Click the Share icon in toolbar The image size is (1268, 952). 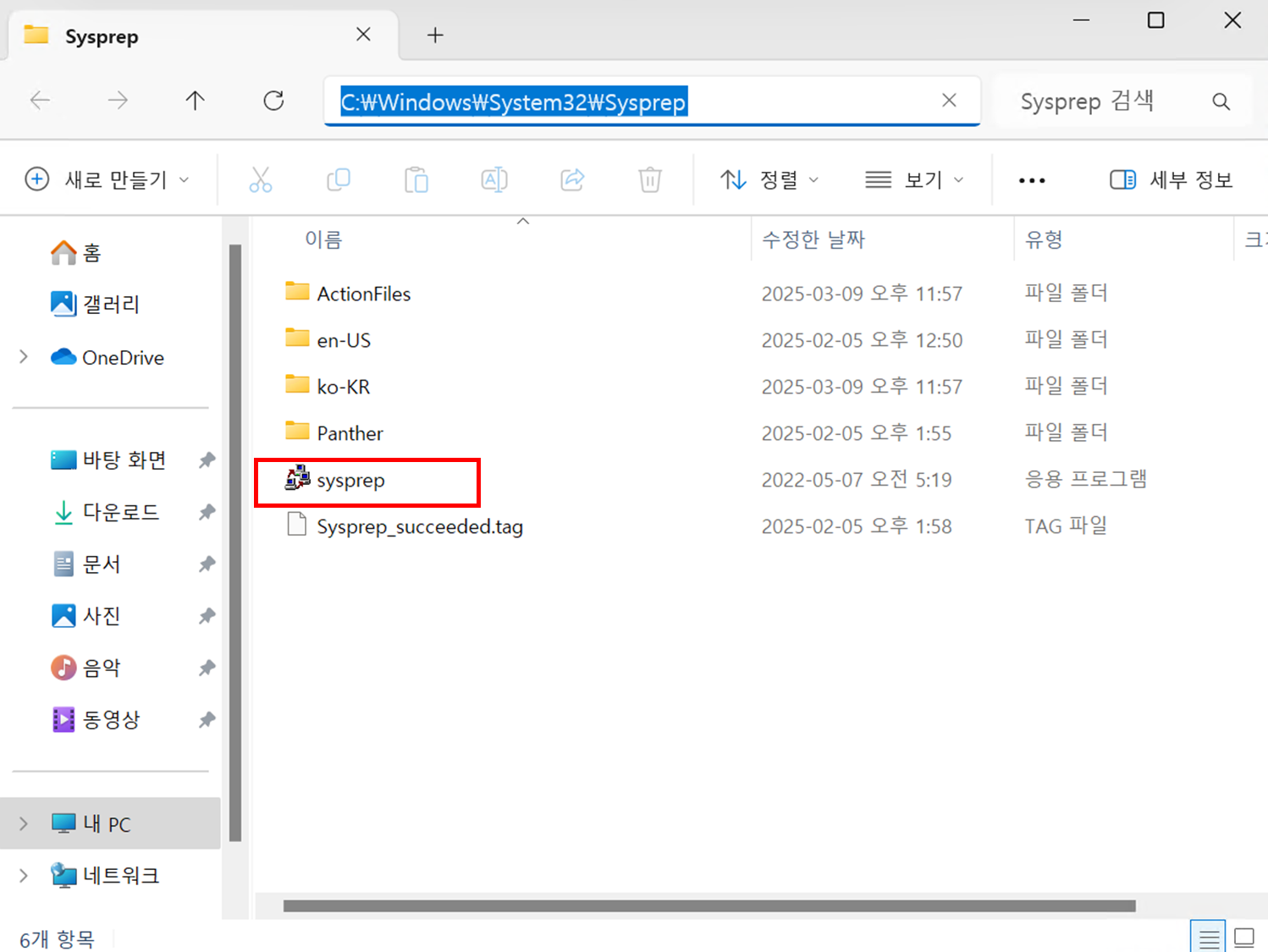[x=572, y=179]
